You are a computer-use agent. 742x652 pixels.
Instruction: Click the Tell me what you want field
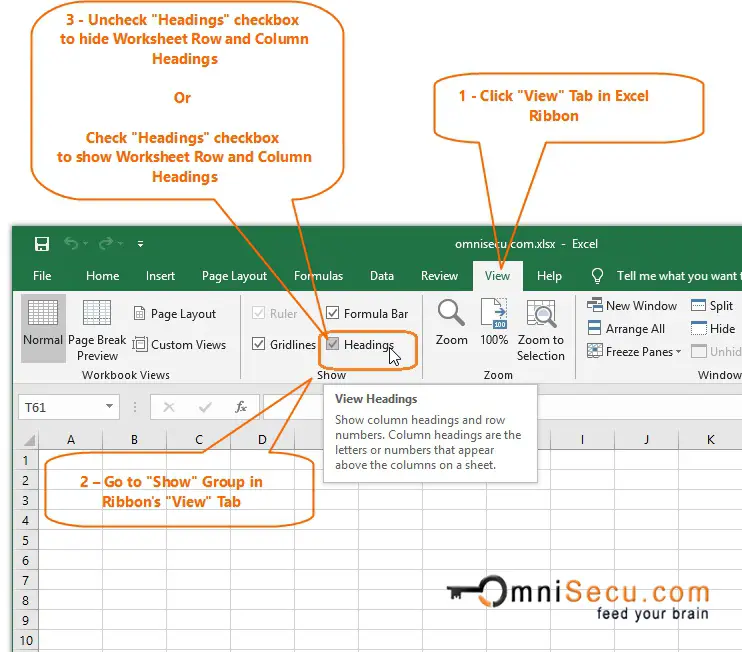(677, 276)
